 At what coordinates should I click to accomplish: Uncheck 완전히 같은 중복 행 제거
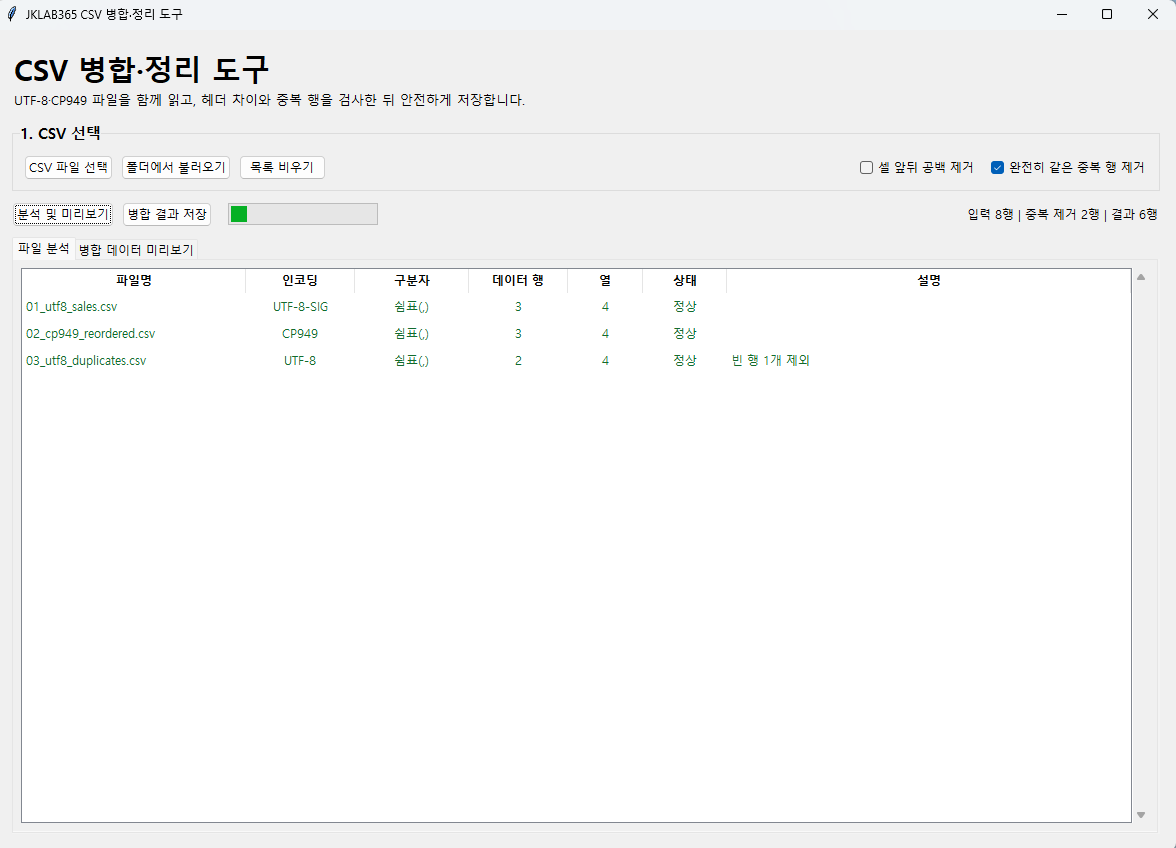(998, 167)
